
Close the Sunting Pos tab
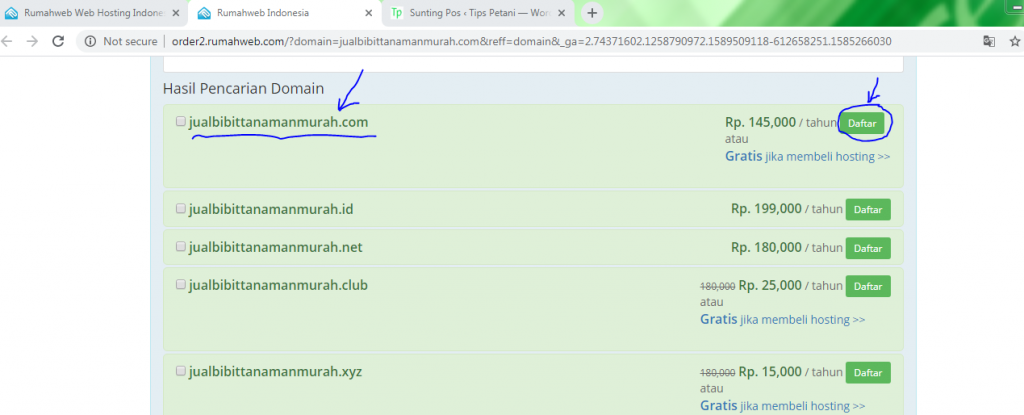click(561, 12)
